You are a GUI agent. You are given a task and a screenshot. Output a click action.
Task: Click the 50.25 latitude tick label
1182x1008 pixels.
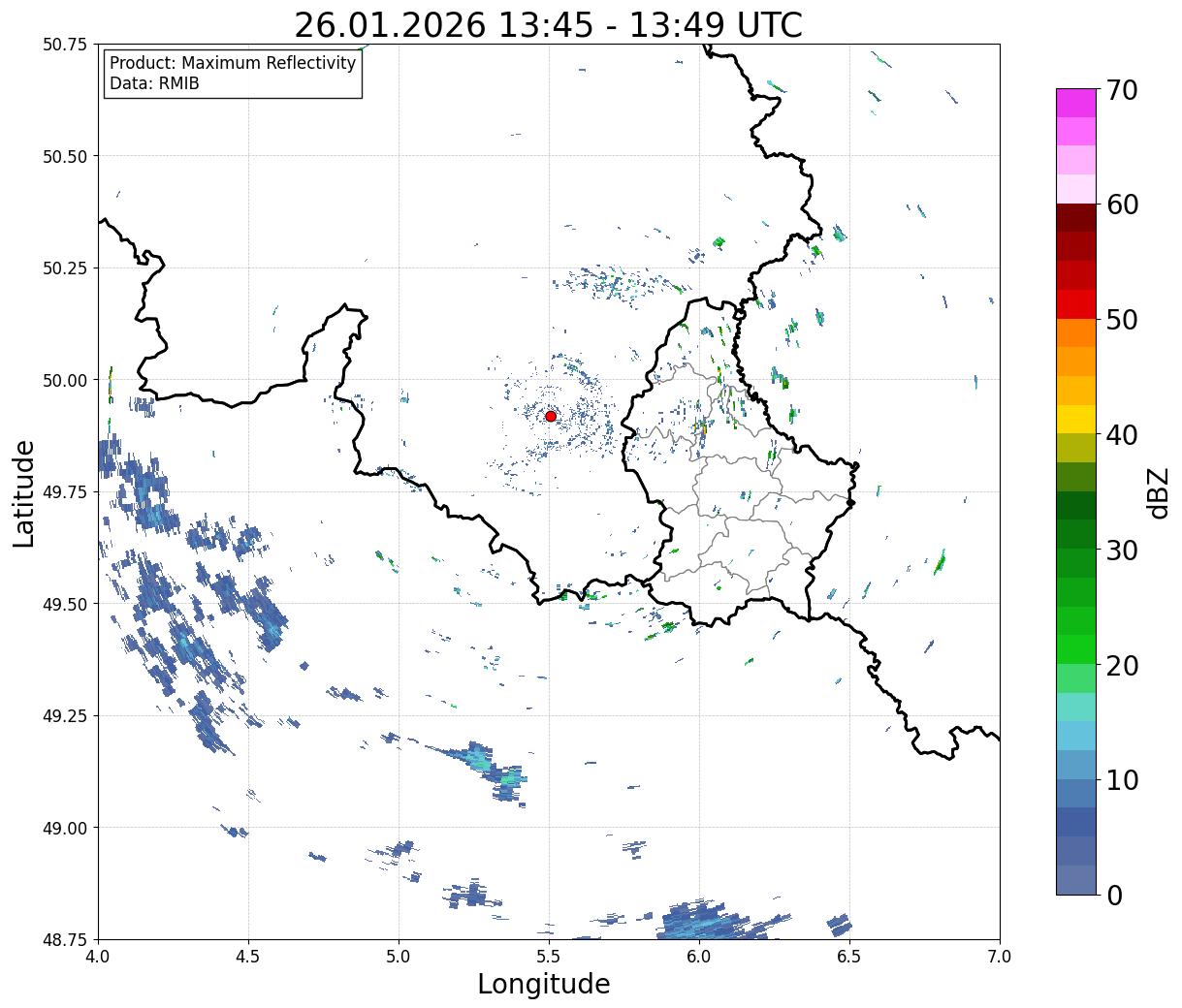click(x=64, y=268)
